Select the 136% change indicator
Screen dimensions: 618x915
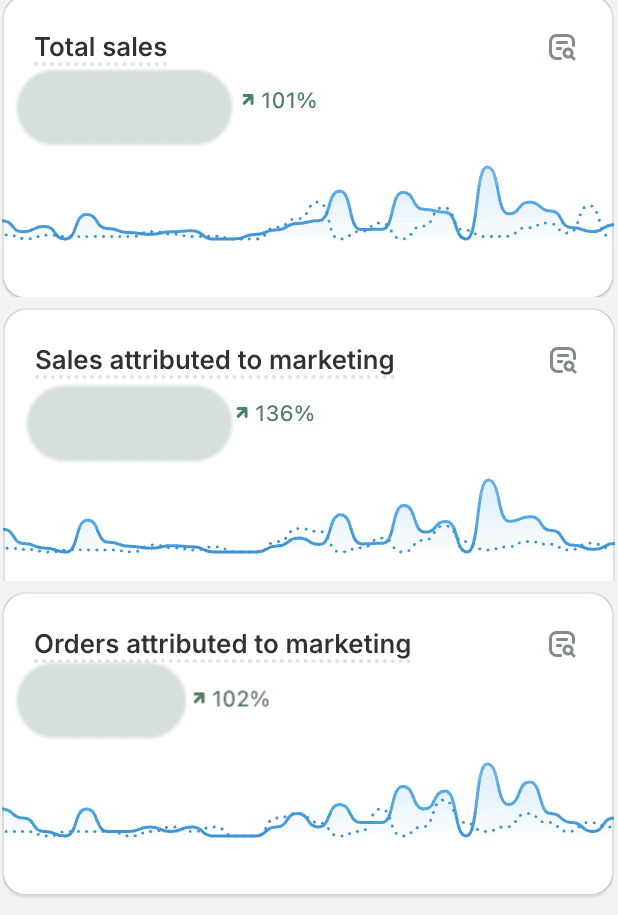click(275, 414)
